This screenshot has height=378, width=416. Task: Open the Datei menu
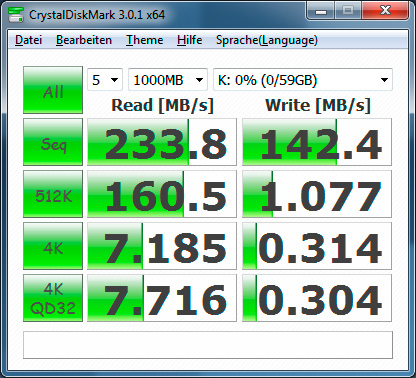point(29,40)
